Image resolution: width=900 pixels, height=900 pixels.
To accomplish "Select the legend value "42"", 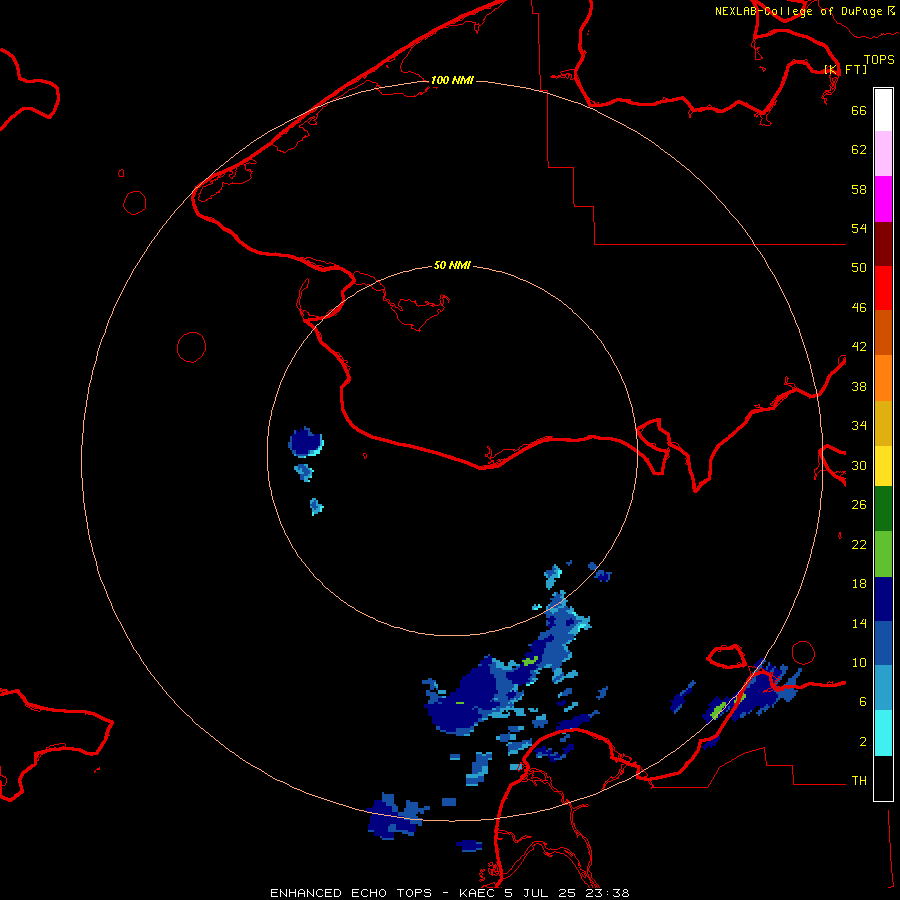I will coord(859,347).
